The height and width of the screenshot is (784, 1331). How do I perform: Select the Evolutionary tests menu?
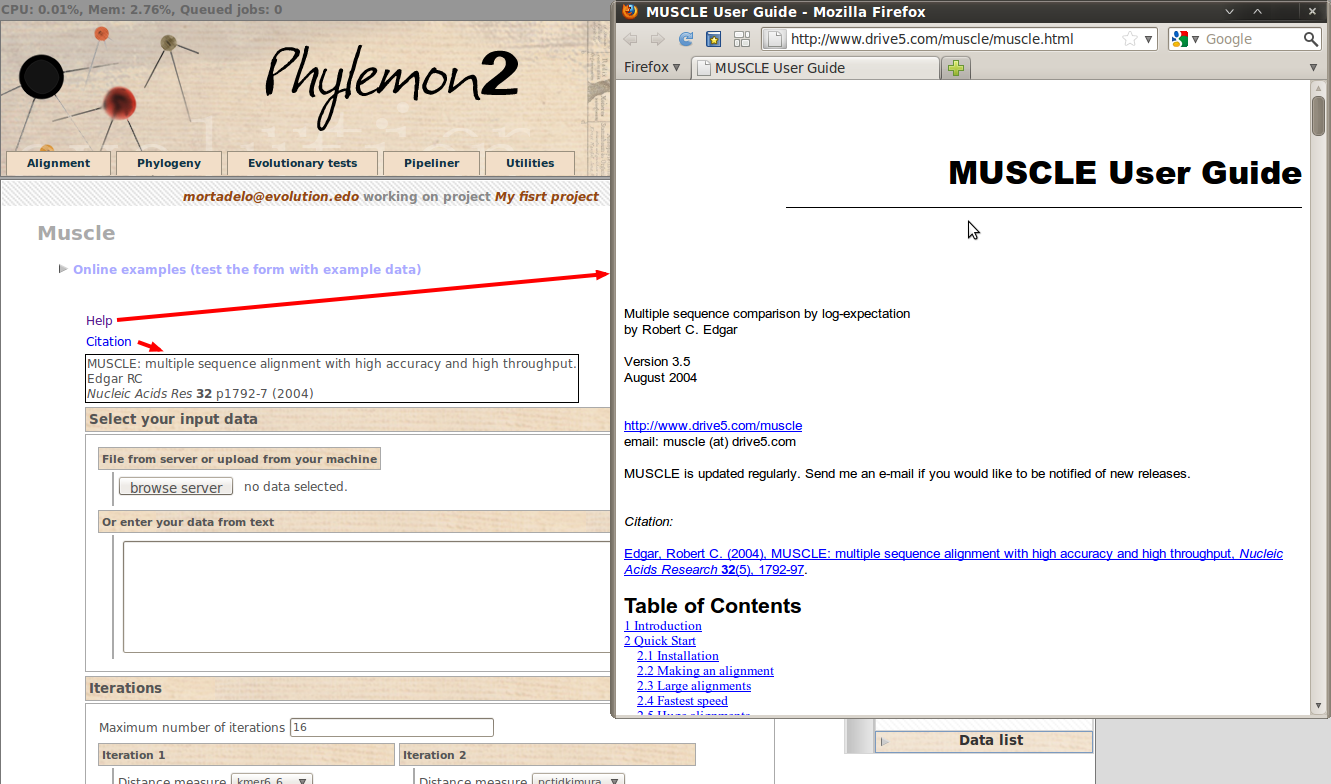pyautogui.click(x=302, y=163)
